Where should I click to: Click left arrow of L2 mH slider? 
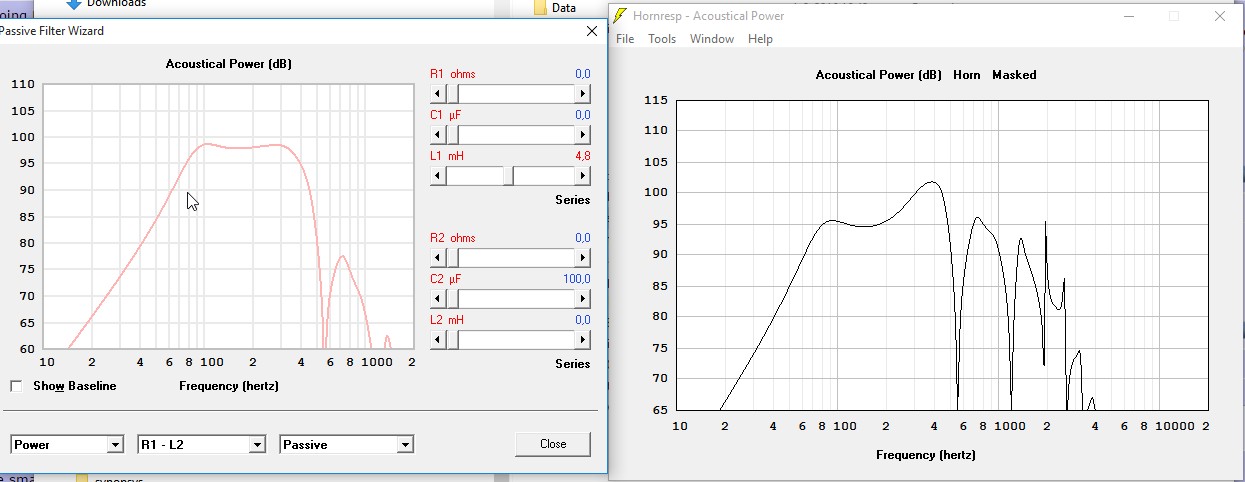(437, 340)
